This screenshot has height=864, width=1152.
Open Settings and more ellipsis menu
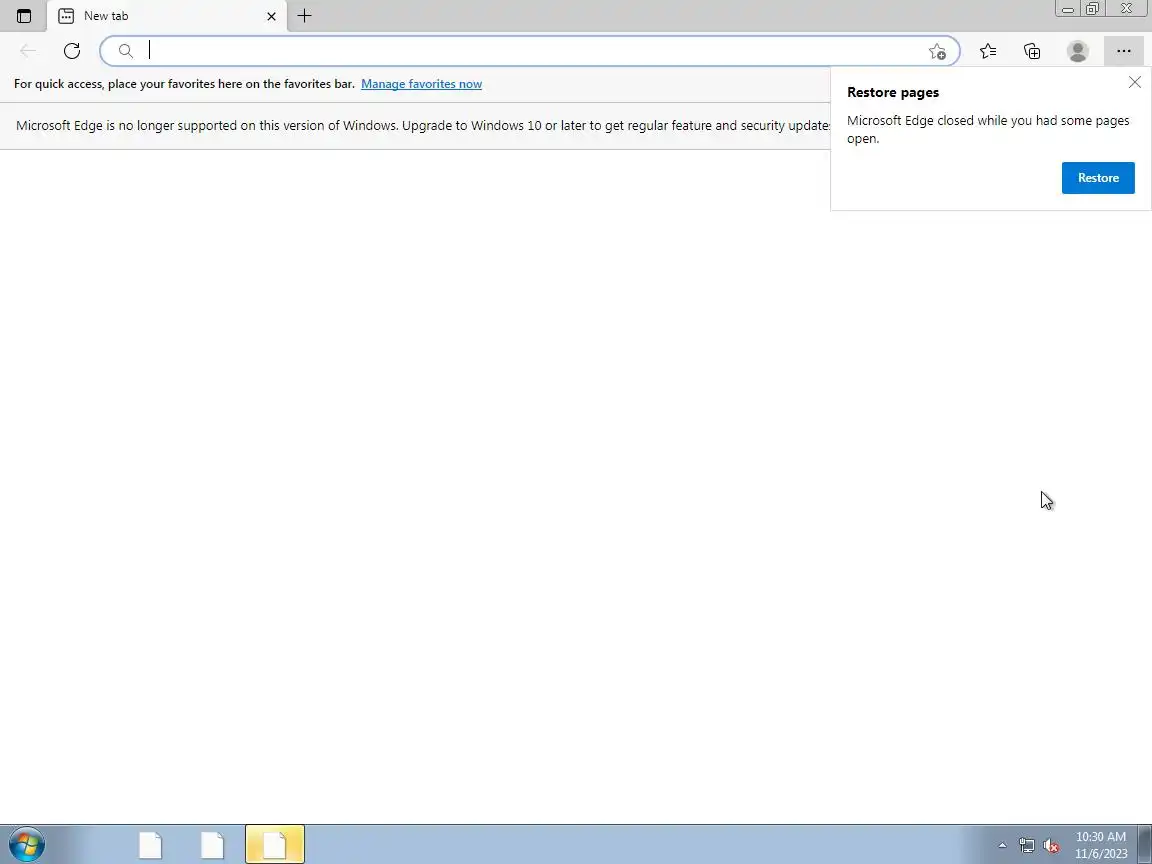pos(1123,51)
